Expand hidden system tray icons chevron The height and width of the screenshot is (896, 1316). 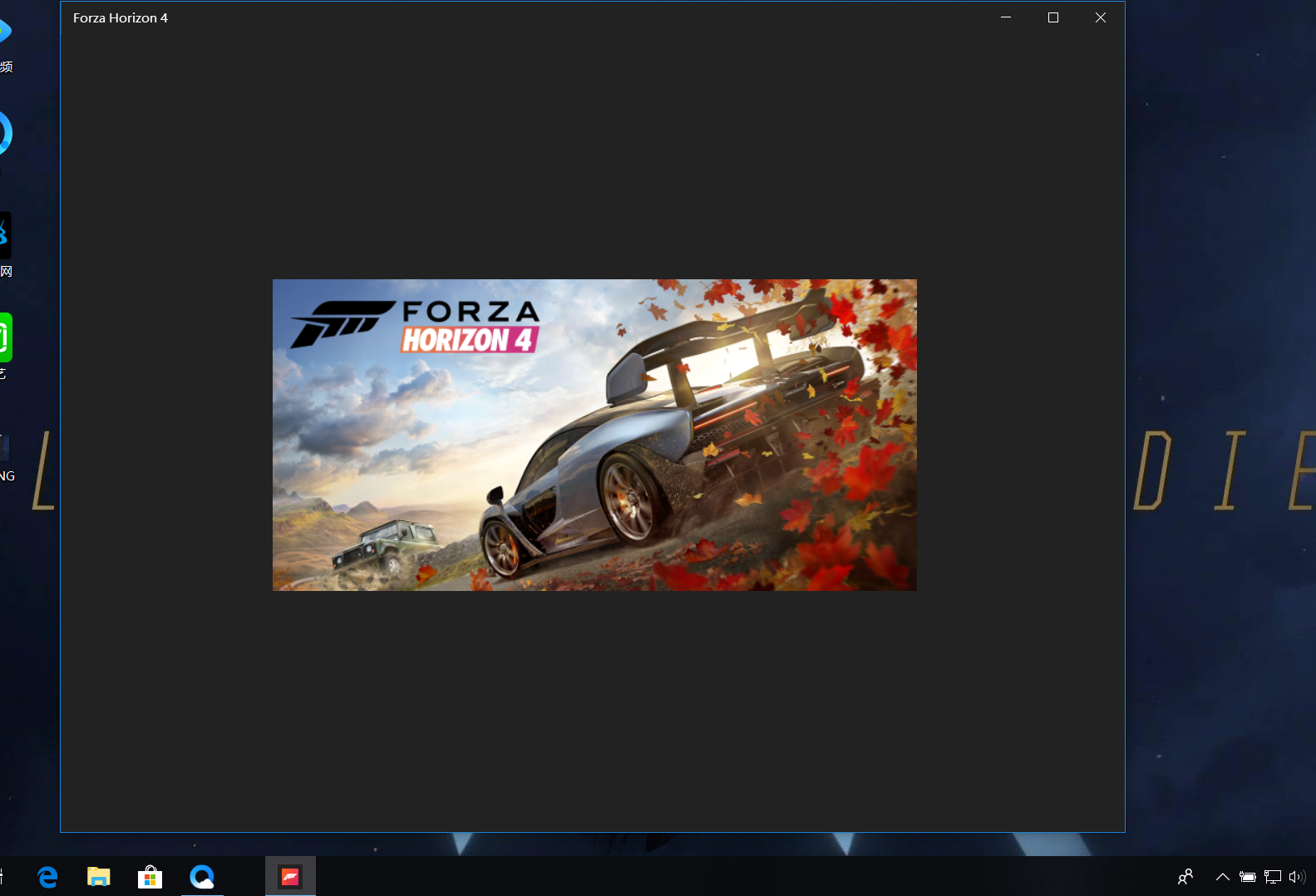pyautogui.click(x=1223, y=876)
